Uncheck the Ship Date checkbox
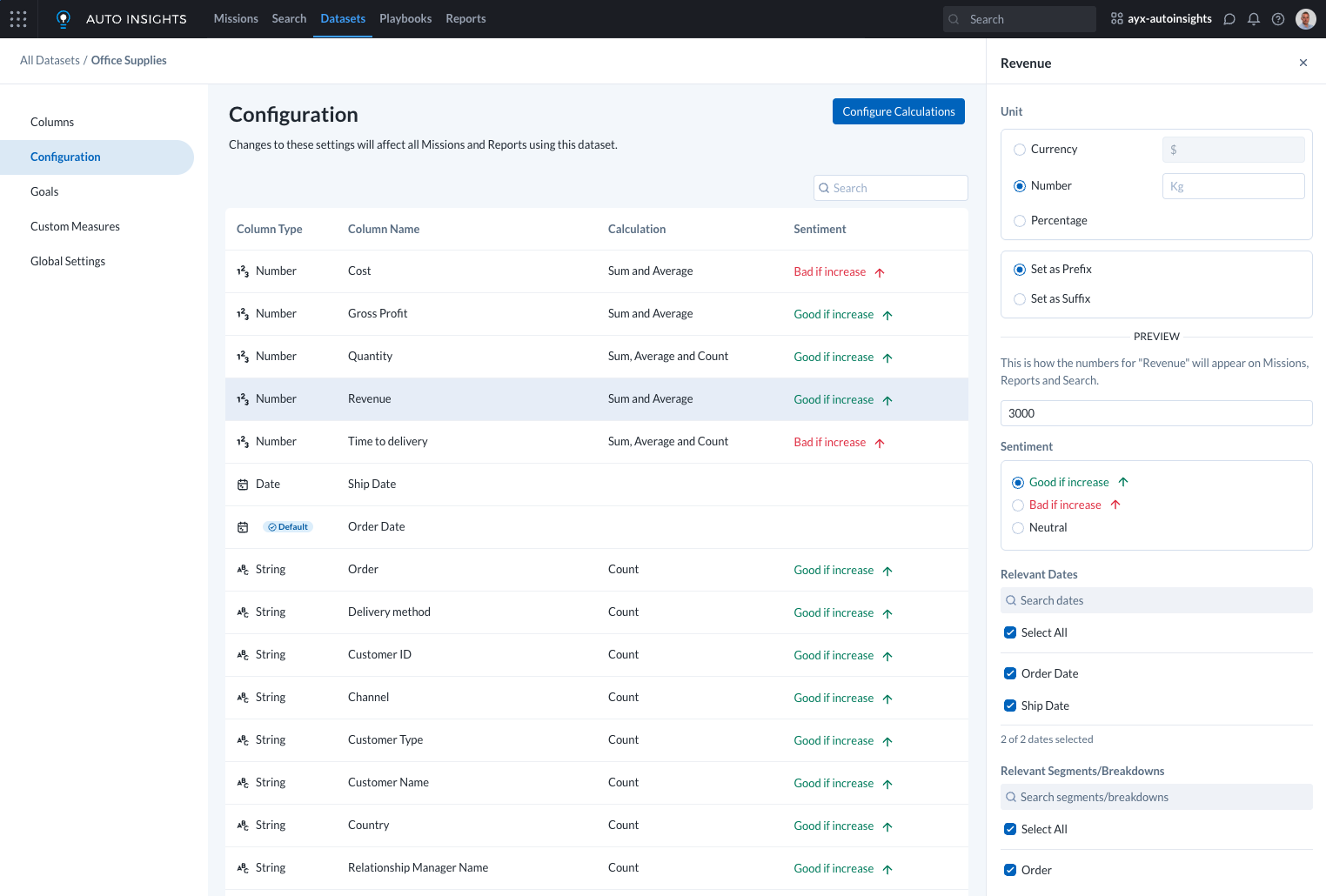1326x896 pixels. click(1010, 705)
